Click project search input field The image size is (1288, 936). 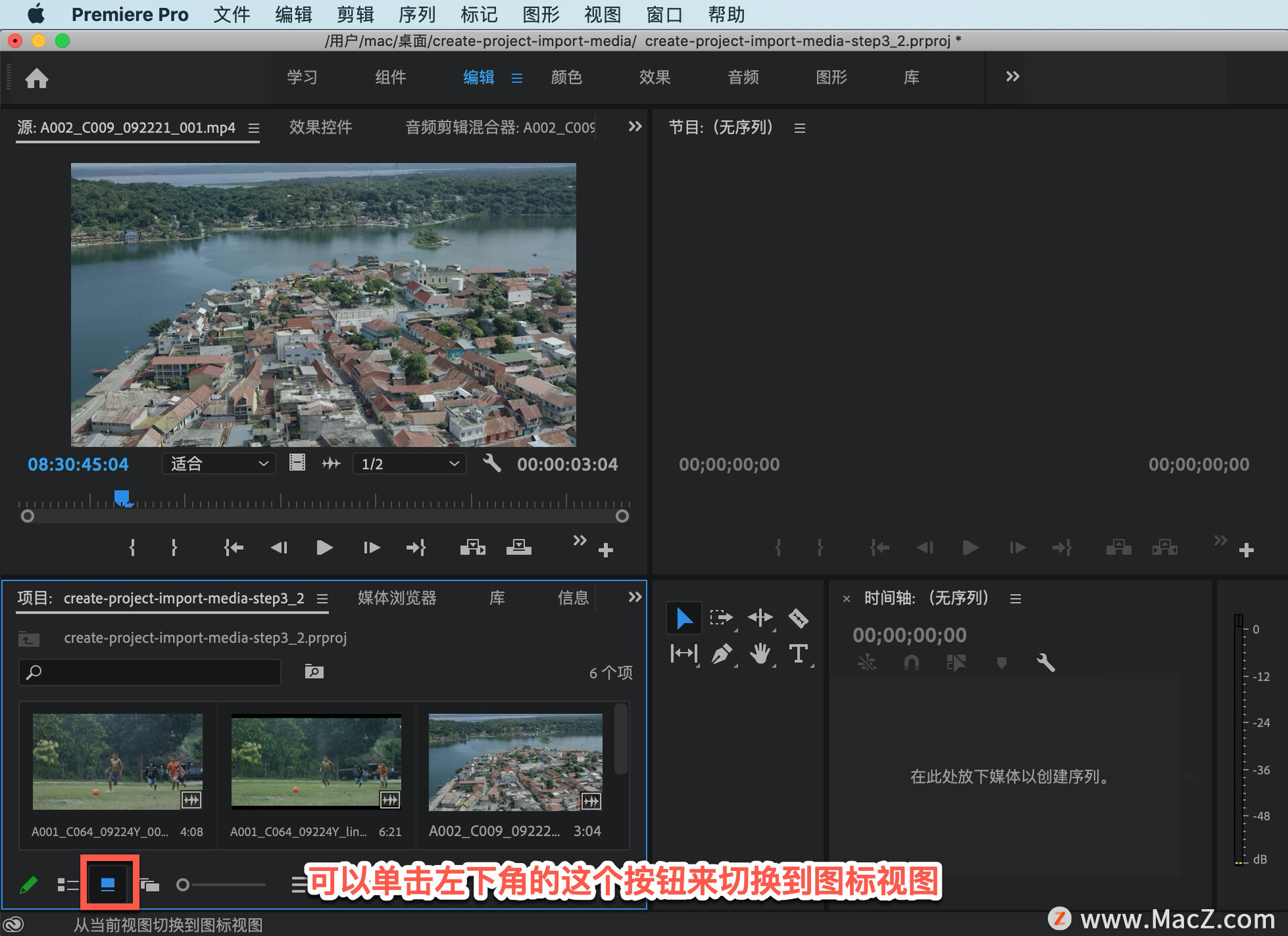click(150, 672)
